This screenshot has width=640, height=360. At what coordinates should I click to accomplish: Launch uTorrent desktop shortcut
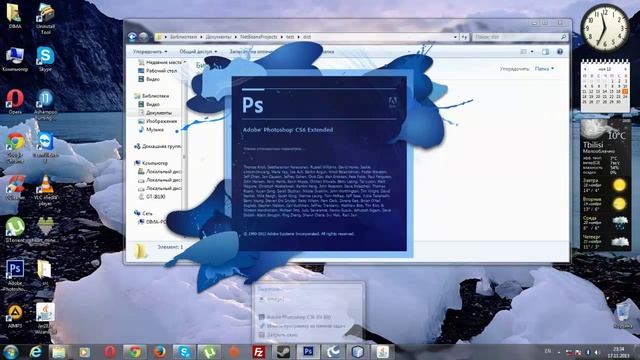click(x=15, y=230)
